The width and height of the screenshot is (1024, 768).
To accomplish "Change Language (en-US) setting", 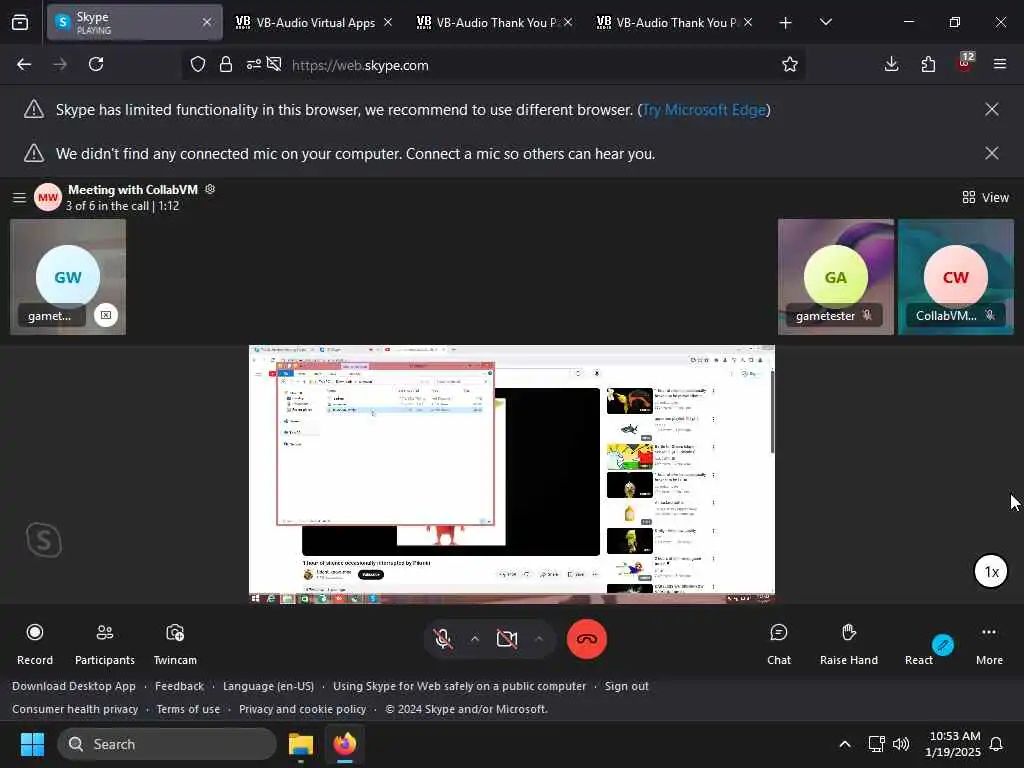I will (x=268, y=686).
